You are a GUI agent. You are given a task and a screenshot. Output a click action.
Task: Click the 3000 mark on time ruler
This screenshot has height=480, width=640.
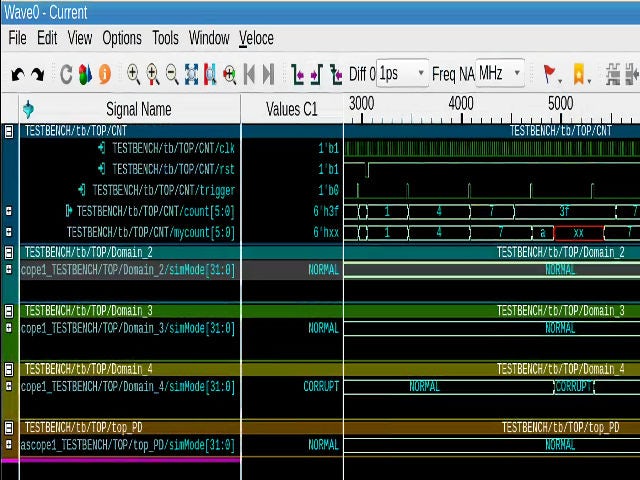(x=362, y=104)
